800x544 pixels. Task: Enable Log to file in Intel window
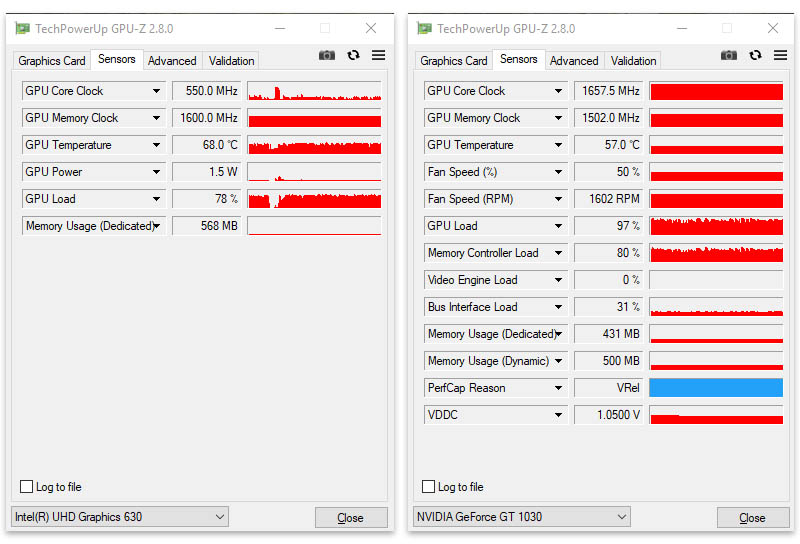click(x=27, y=486)
